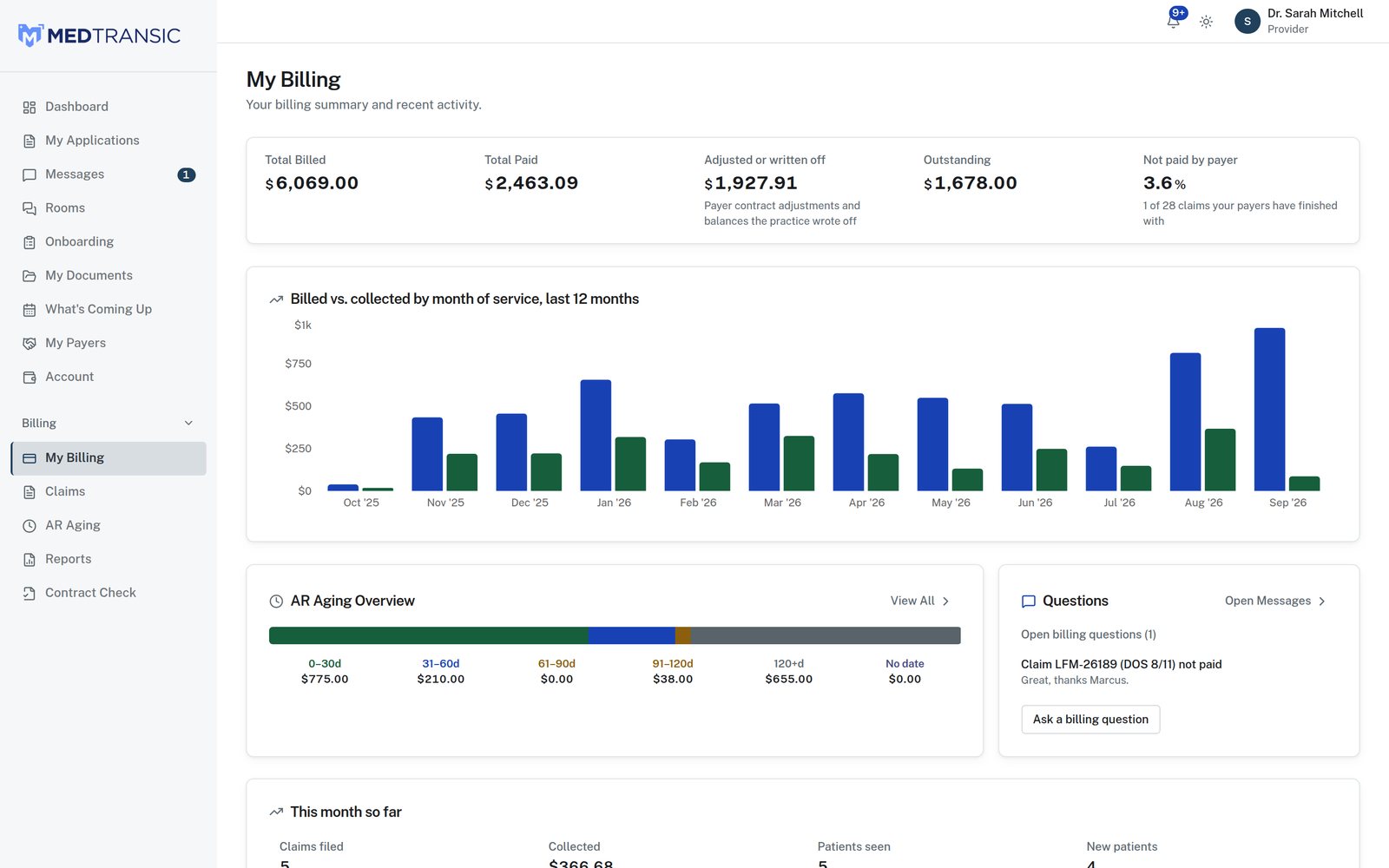Open the notifications bell icon
The width and height of the screenshot is (1389, 868).
pos(1174,21)
